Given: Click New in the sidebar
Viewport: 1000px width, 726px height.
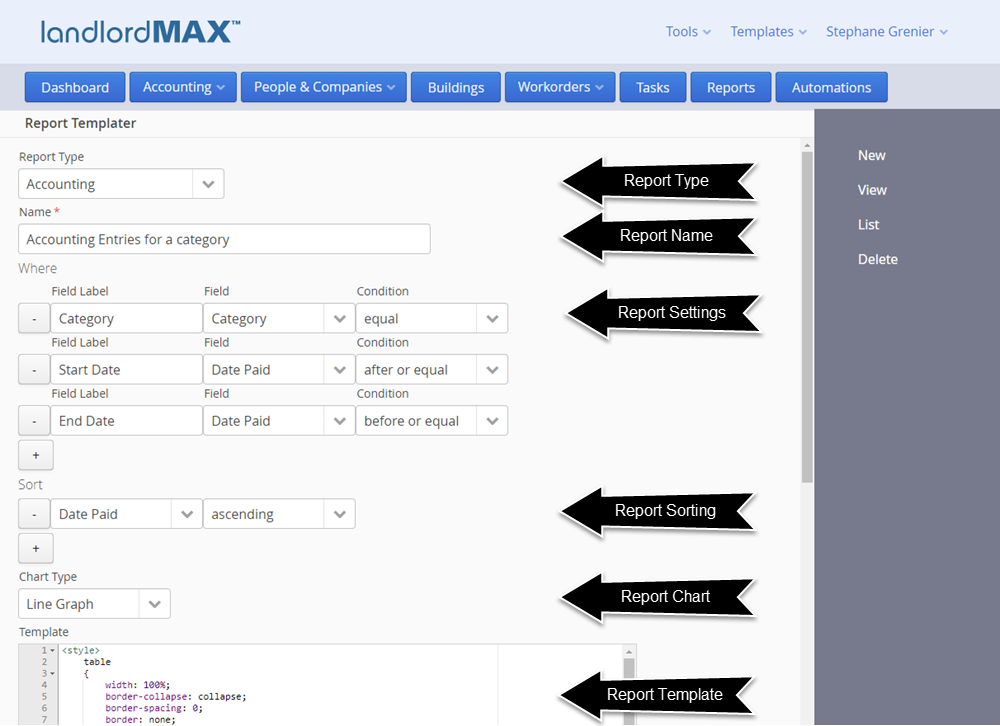Looking at the screenshot, I should pyautogui.click(x=871, y=156).
